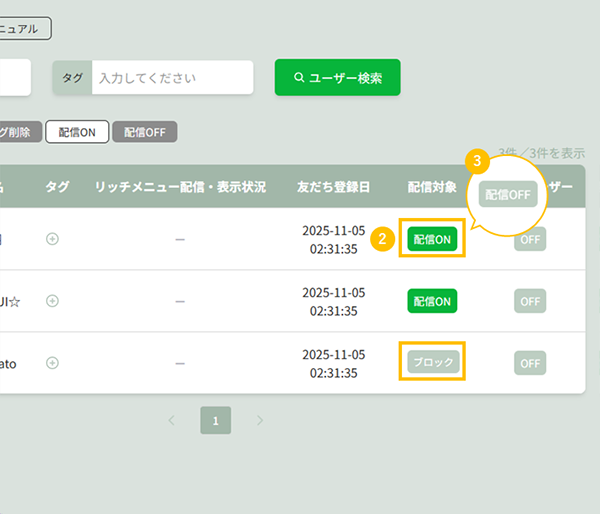Screen dimensions: 600x514
Task: Switch the OFF toggle in UI☆ row
Action: click(x=530, y=301)
